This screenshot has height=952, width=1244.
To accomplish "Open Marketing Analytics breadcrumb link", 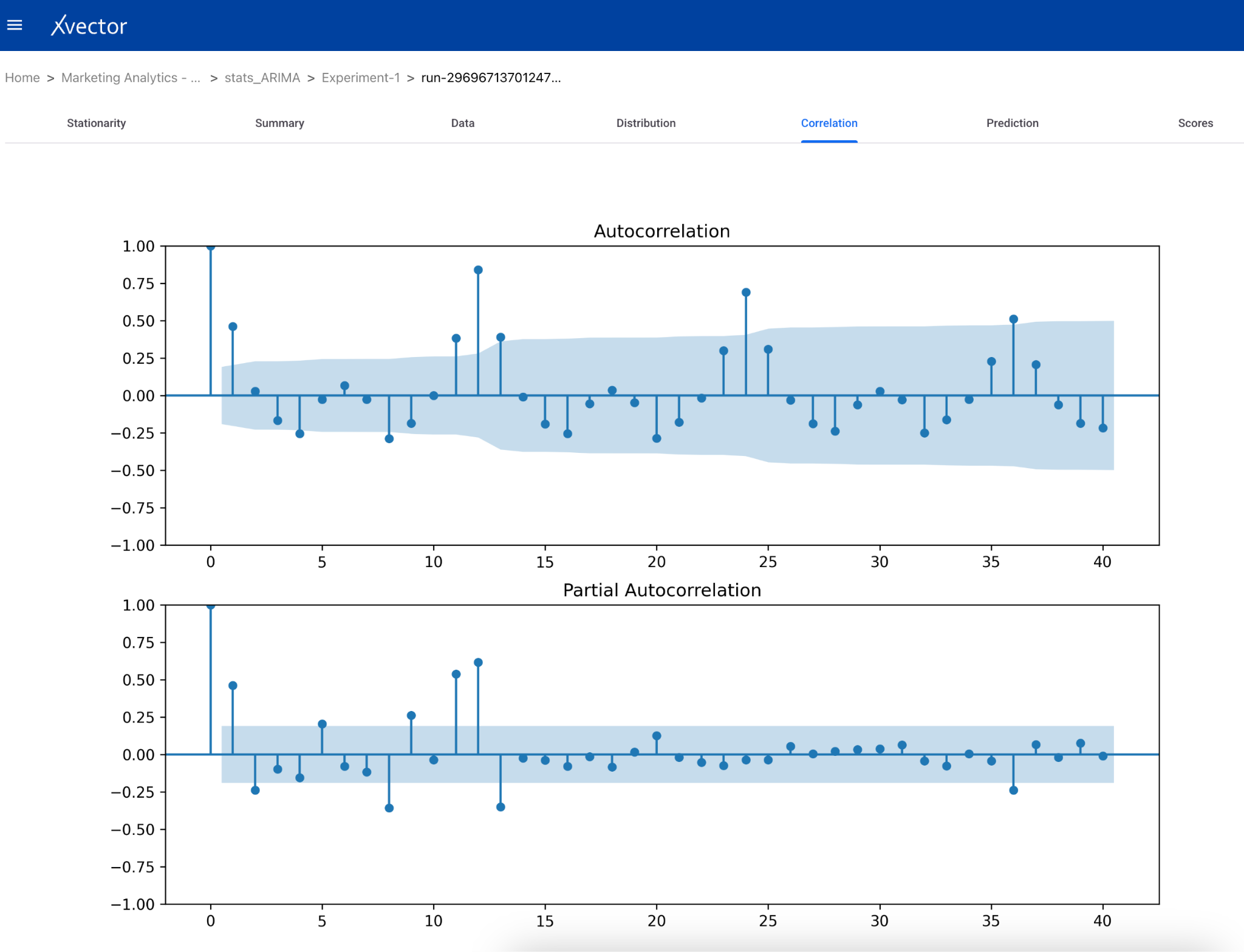I will (131, 78).
